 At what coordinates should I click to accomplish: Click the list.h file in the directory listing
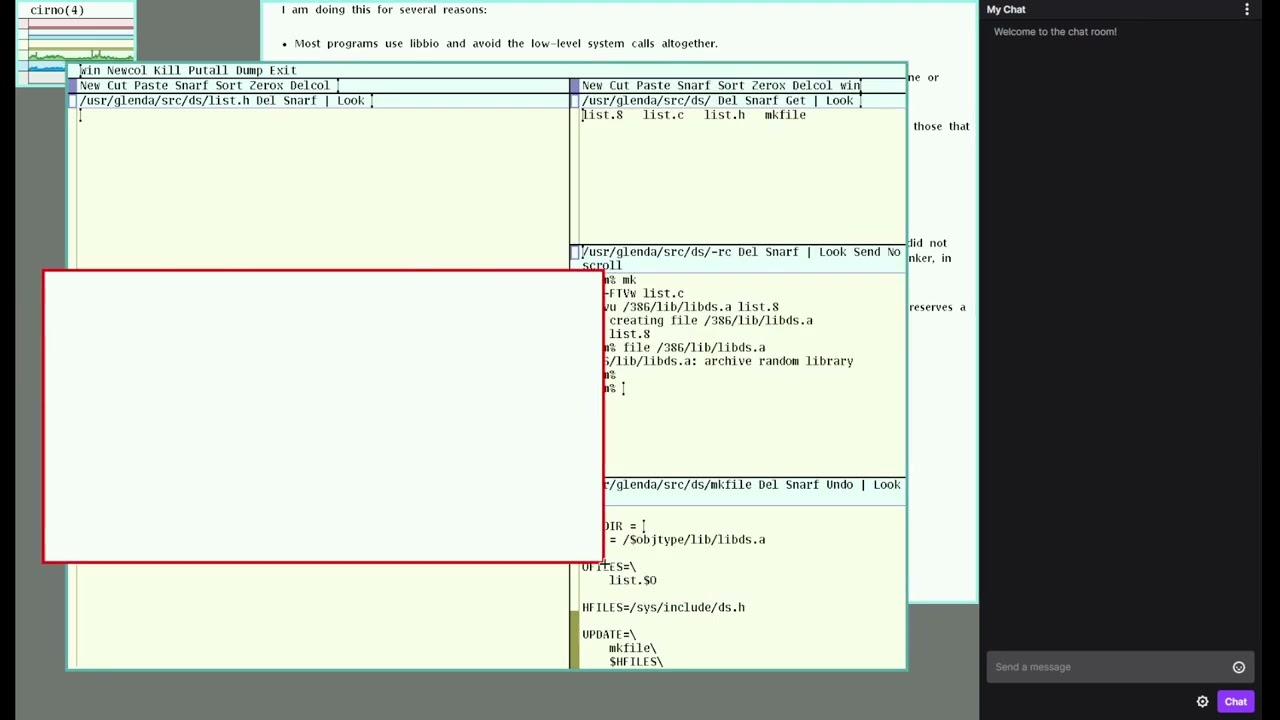click(x=724, y=115)
